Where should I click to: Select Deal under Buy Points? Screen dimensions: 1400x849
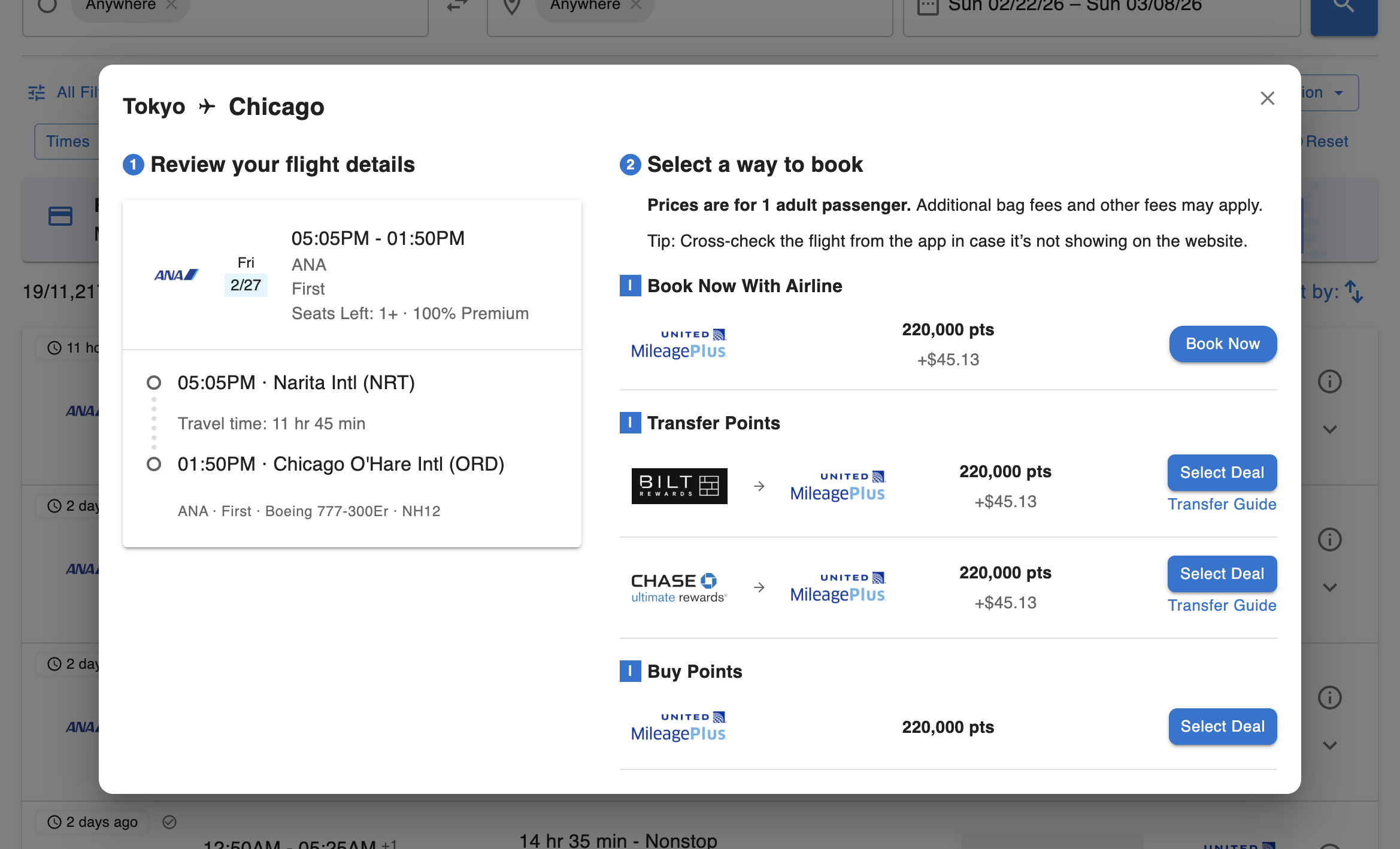click(x=1222, y=726)
